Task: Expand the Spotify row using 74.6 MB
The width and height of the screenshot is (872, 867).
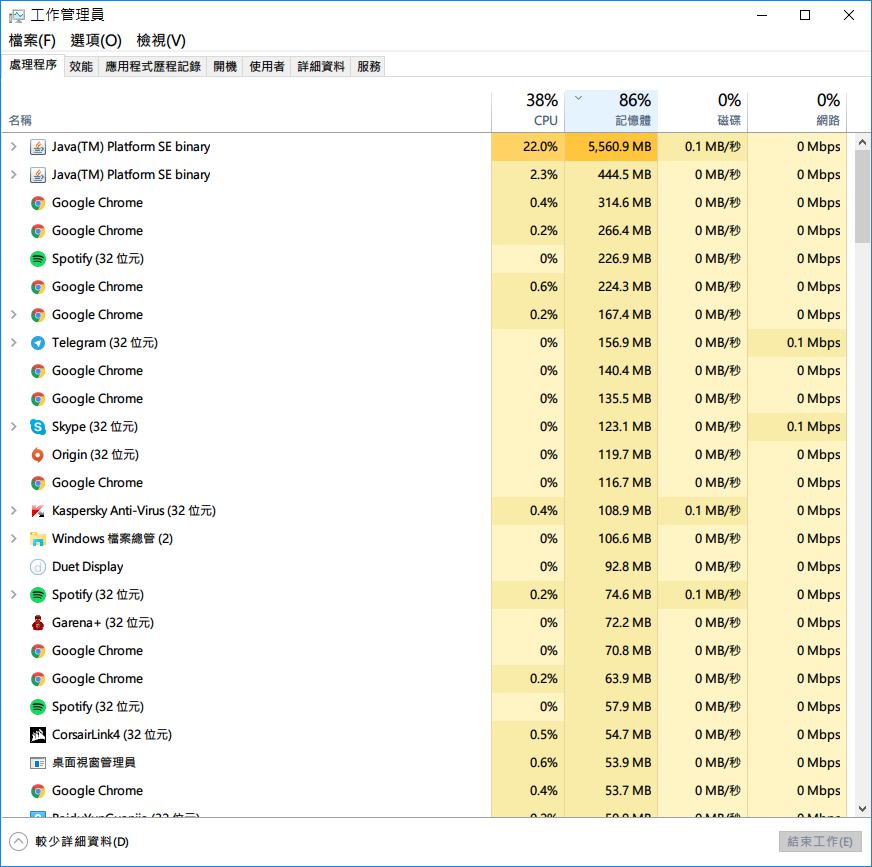Action: click(14, 594)
